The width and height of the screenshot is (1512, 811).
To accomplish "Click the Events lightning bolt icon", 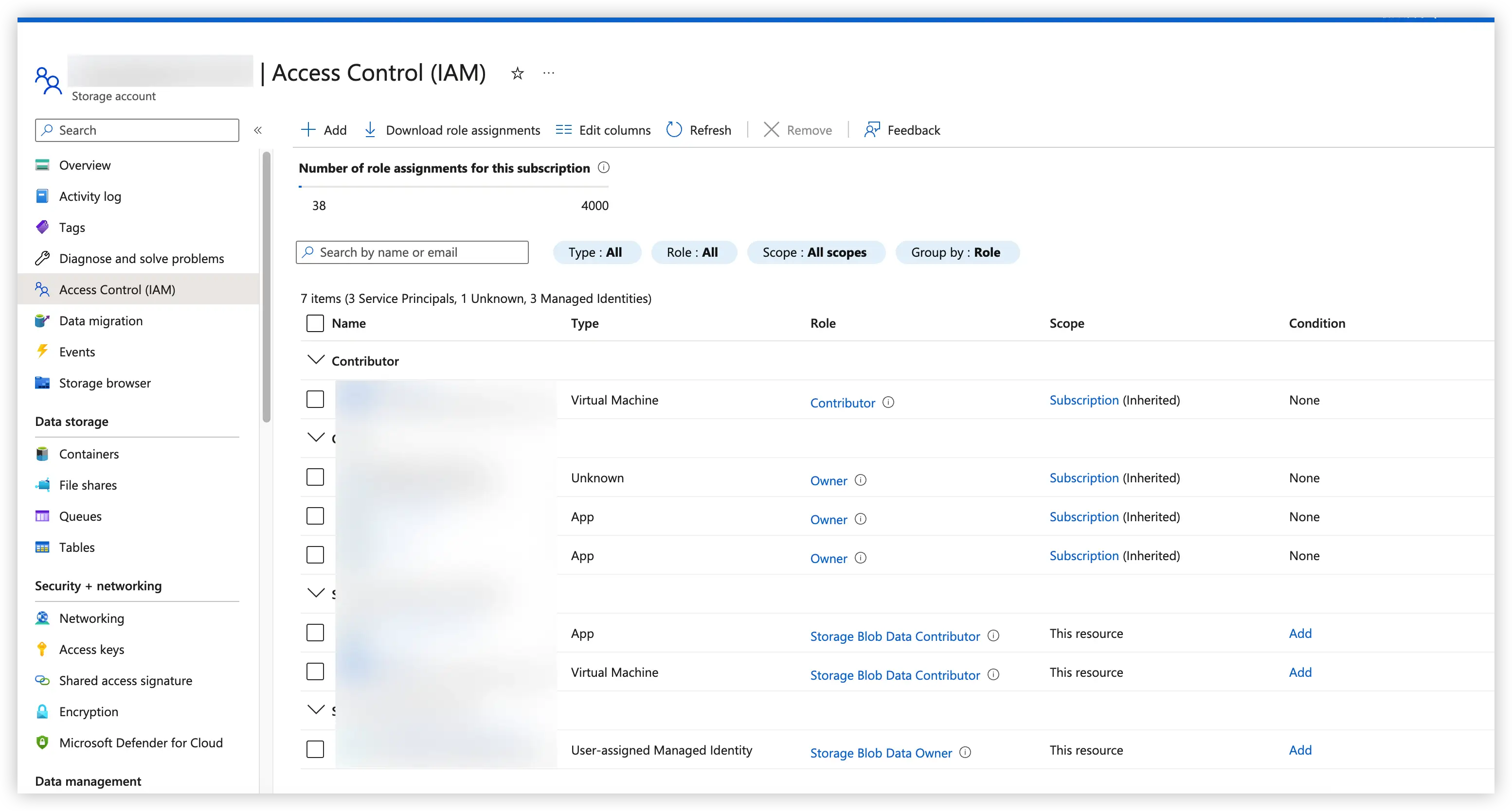I will pos(42,352).
